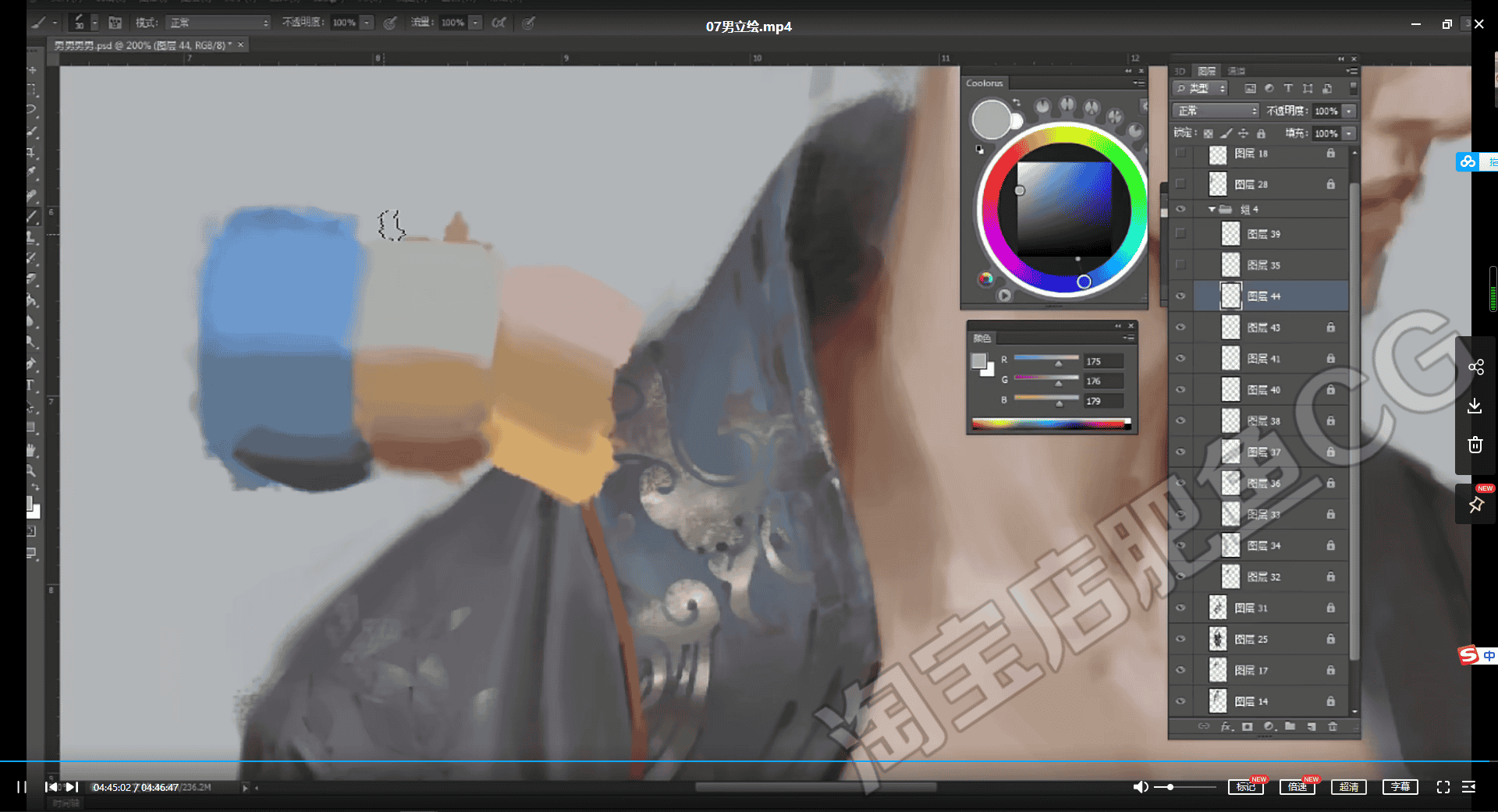The width and height of the screenshot is (1498, 812).
Task: Click the type layer filter icon
Action: 1288,88
